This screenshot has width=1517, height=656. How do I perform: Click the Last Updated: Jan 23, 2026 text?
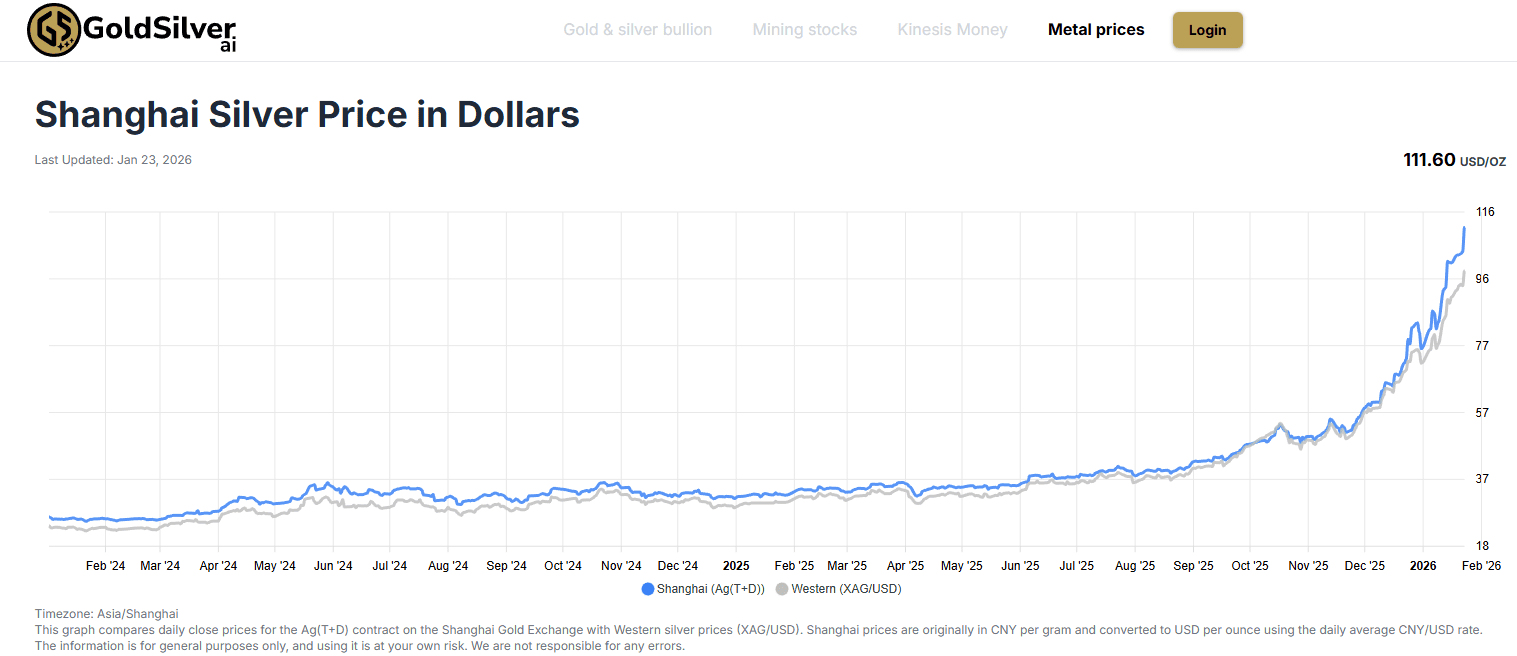tap(113, 159)
